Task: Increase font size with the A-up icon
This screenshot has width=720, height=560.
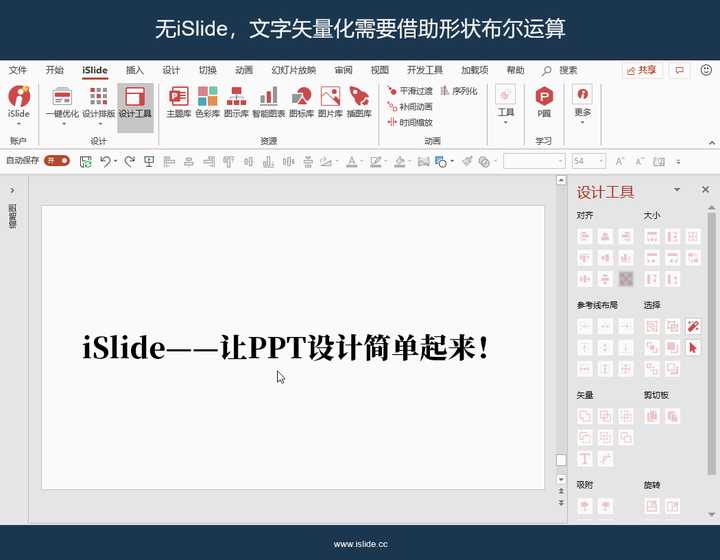Action: 619,162
